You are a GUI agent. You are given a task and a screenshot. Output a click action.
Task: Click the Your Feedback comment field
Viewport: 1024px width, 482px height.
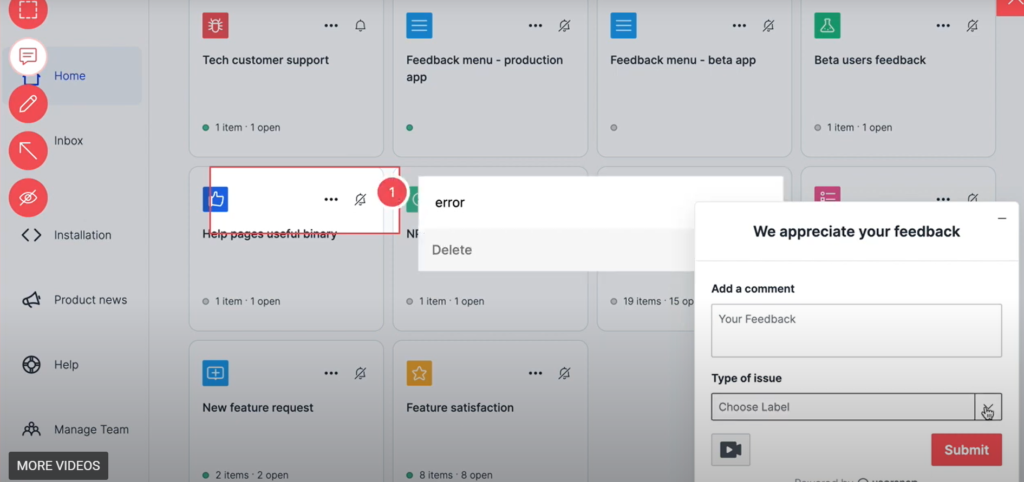pyautogui.click(x=856, y=331)
